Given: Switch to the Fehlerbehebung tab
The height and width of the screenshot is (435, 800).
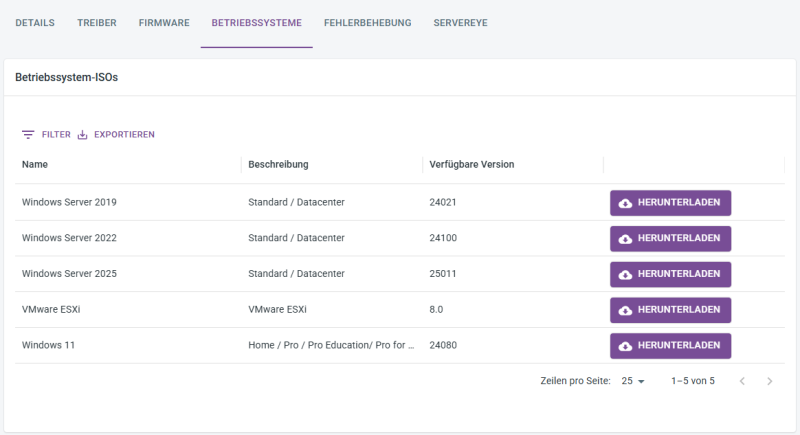Looking at the screenshot, I should (x=367, y=23).
